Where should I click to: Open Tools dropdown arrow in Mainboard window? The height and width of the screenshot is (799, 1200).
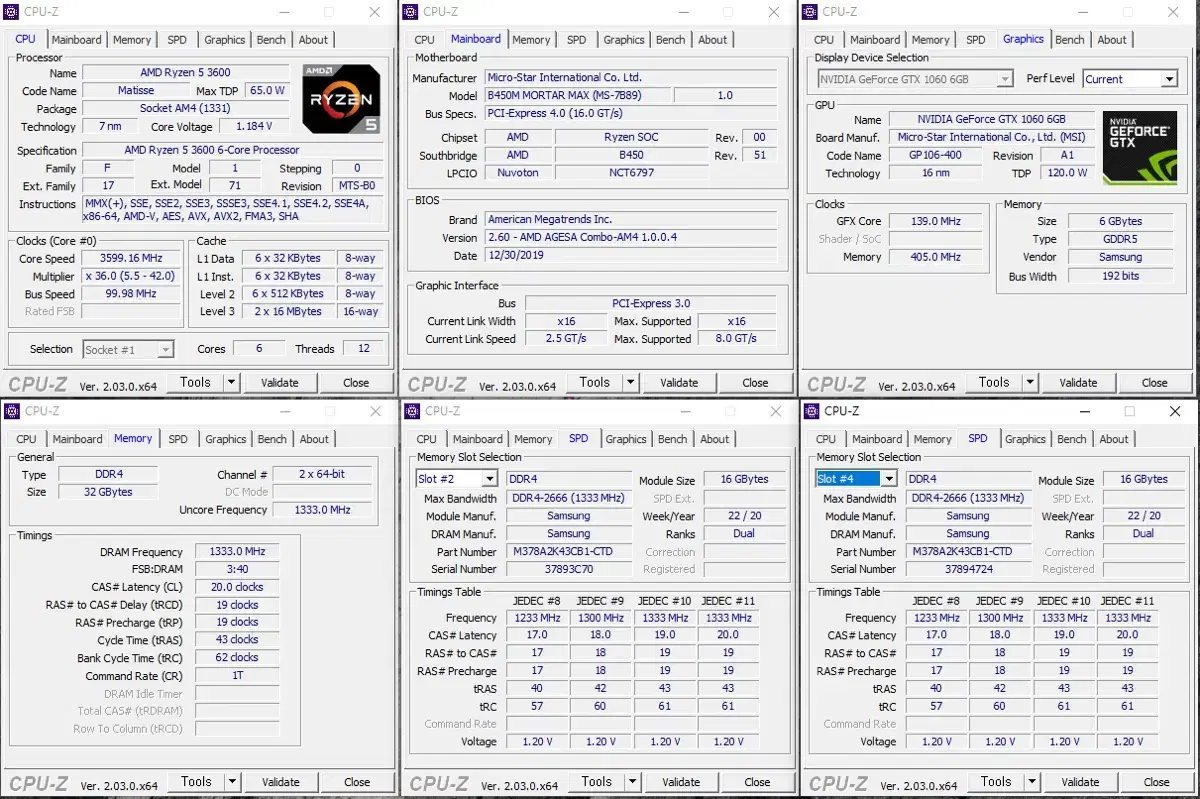(x=631, y=382)
